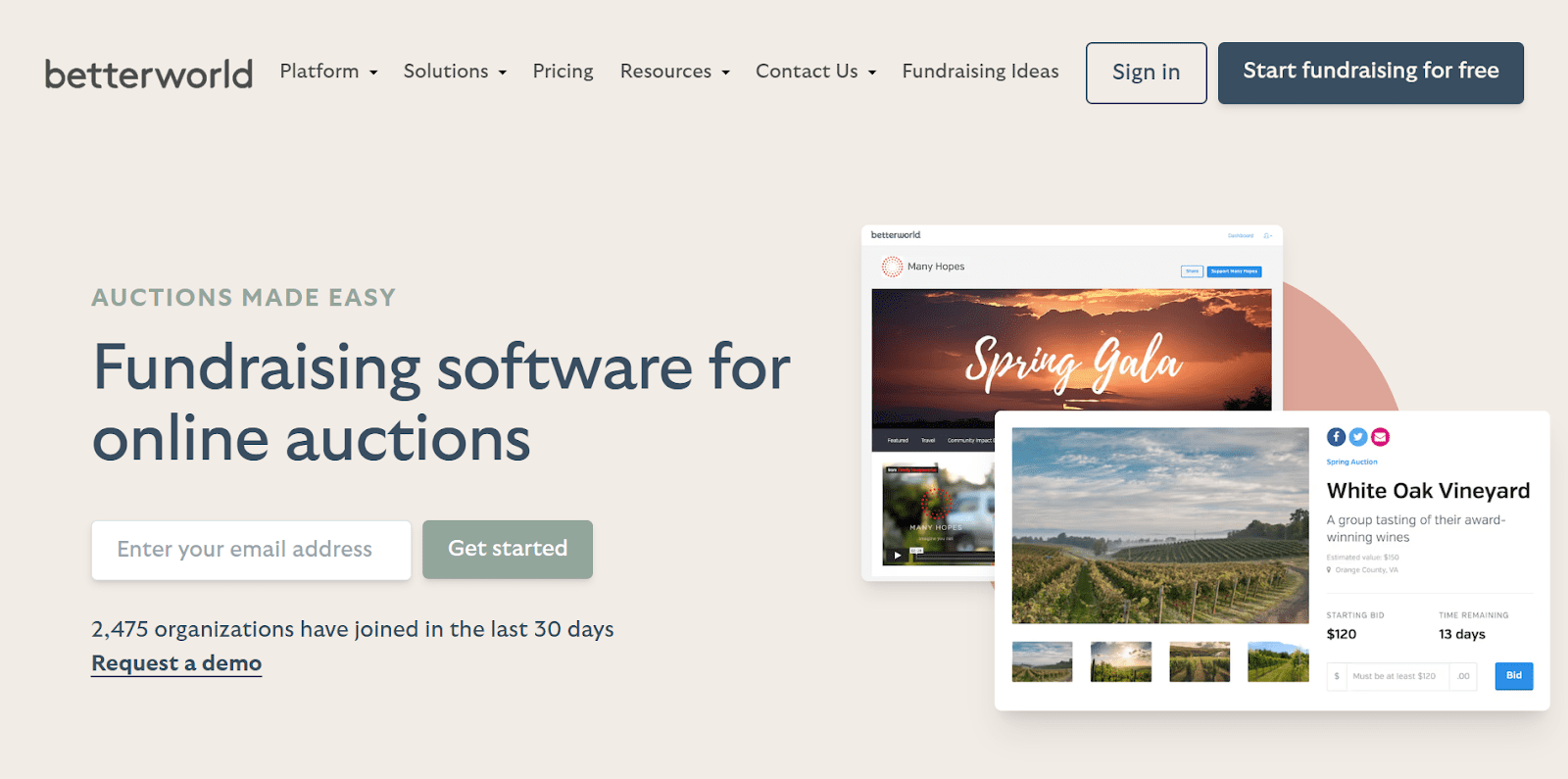Click the Get started button
This screenshot has height=779, width=1568.
[x=508, y=549]
